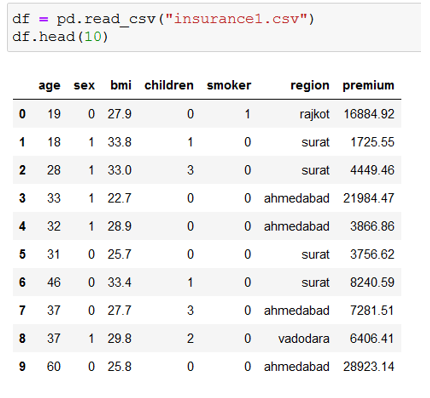430x398 pixels.
Task: Click bmi value 33.8
Action: click(x=120, y=142)
